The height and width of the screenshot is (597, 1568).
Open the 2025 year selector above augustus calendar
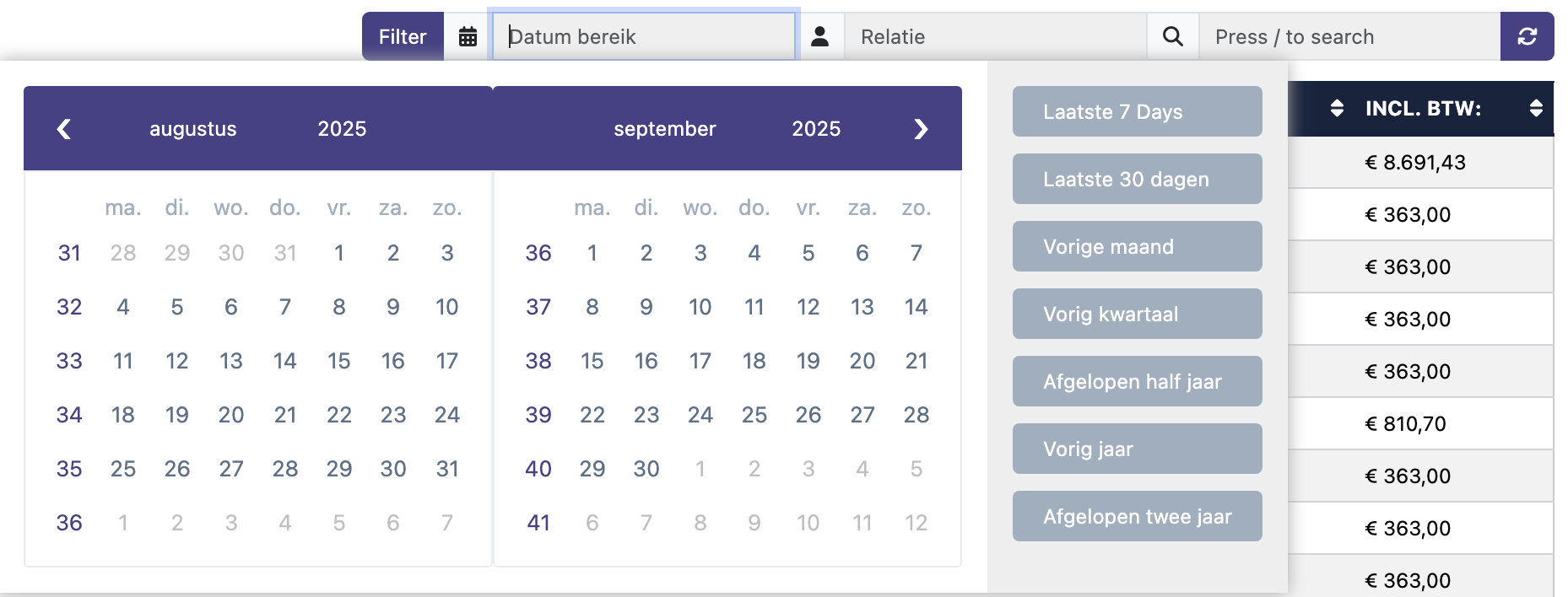click(342, 129)
